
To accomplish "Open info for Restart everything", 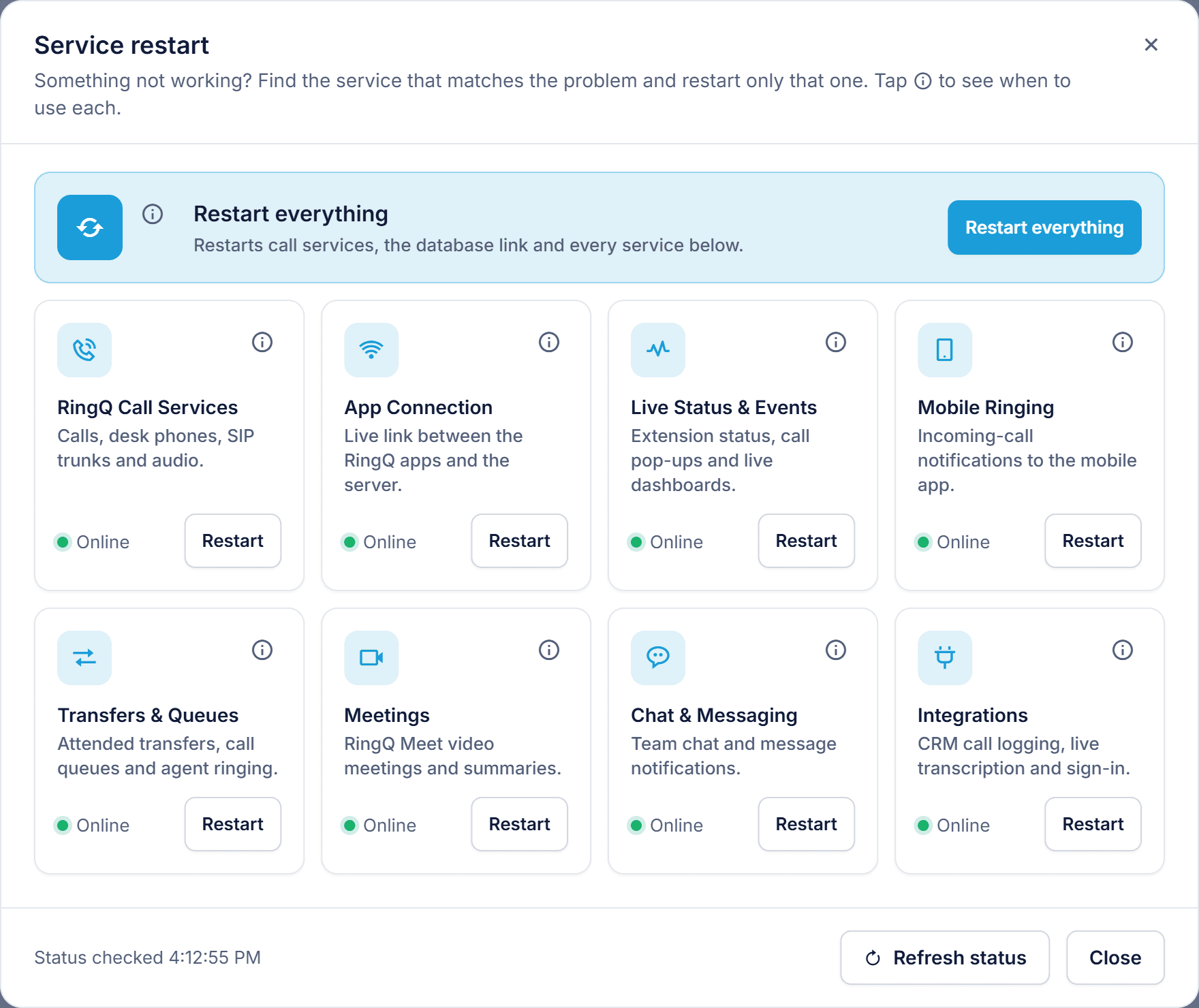I will tap(153, 214).
